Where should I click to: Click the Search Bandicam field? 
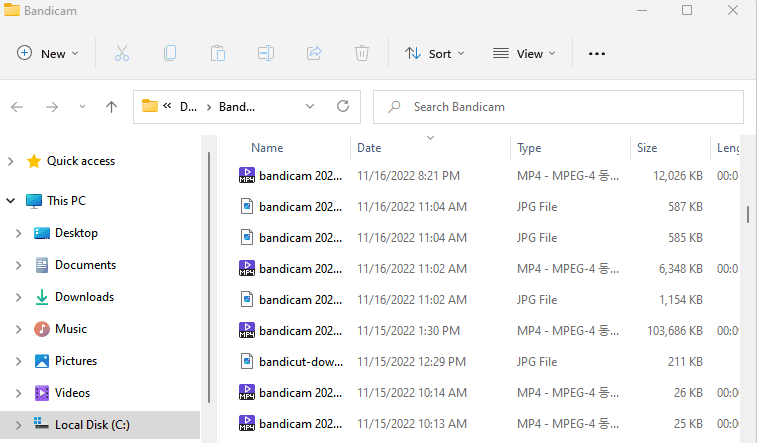tap(558, 106)
